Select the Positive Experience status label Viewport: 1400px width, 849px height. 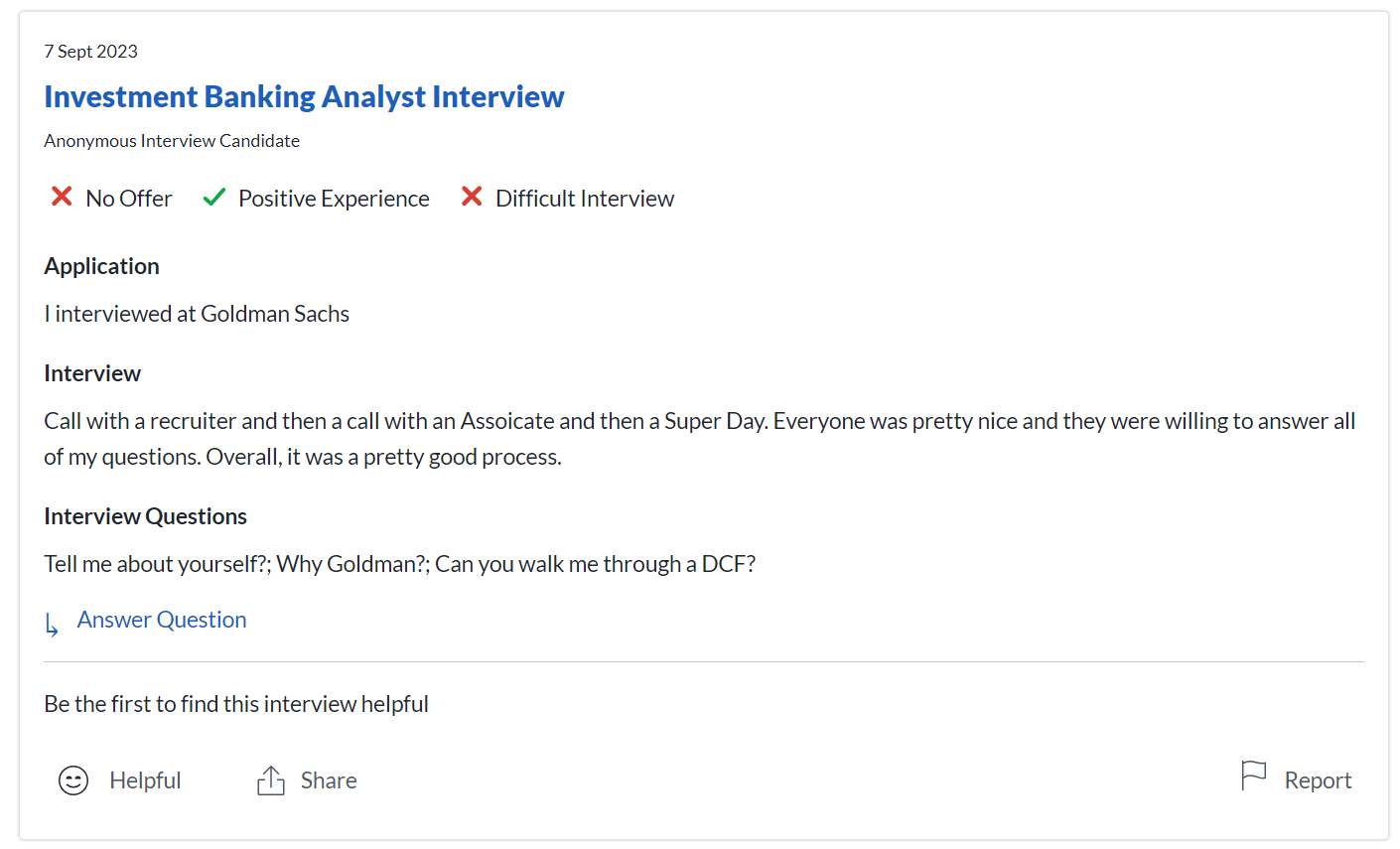(333, 198)
